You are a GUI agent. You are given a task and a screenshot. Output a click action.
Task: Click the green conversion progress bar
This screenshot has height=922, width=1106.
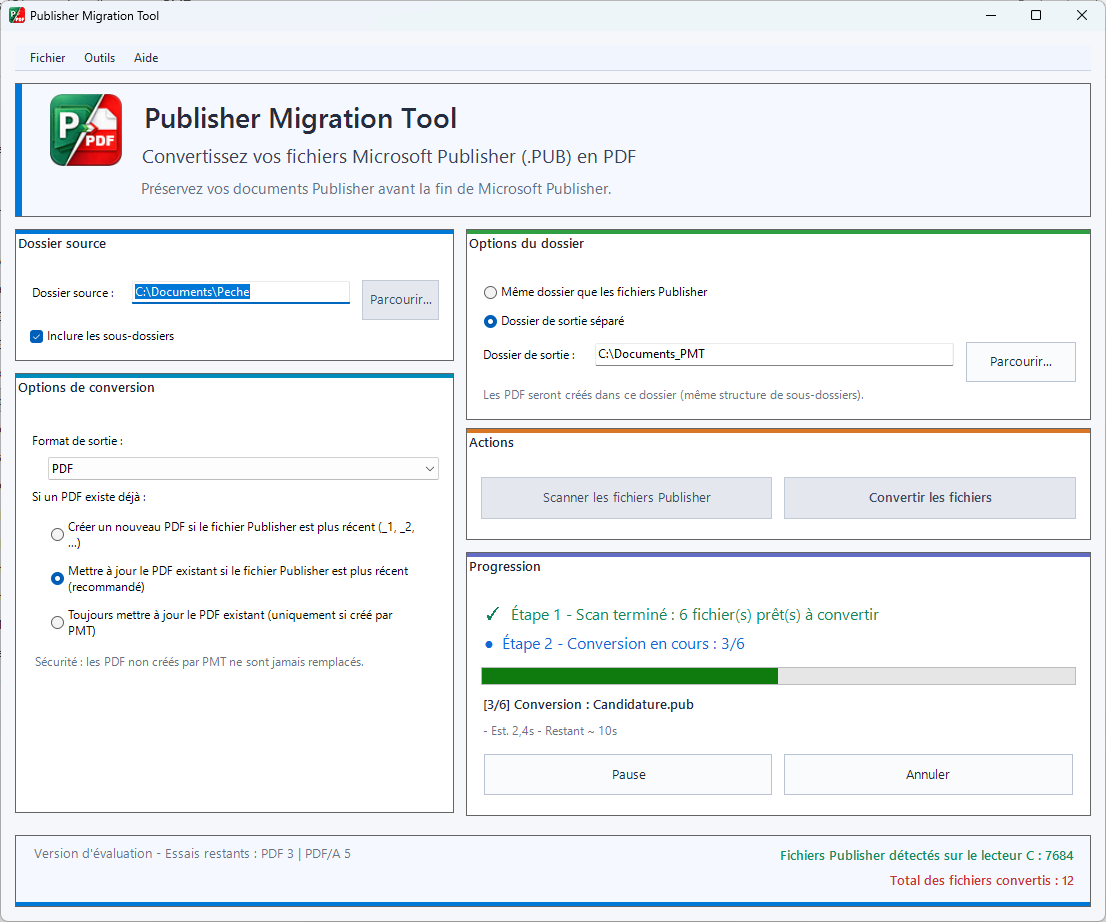click(779, 676)
